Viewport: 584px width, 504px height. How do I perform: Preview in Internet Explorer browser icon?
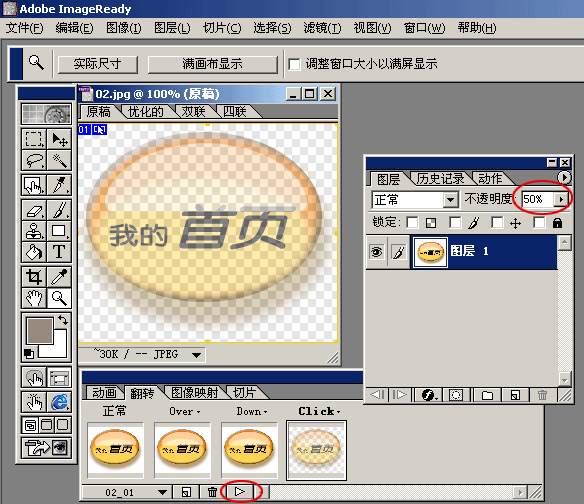59,403
